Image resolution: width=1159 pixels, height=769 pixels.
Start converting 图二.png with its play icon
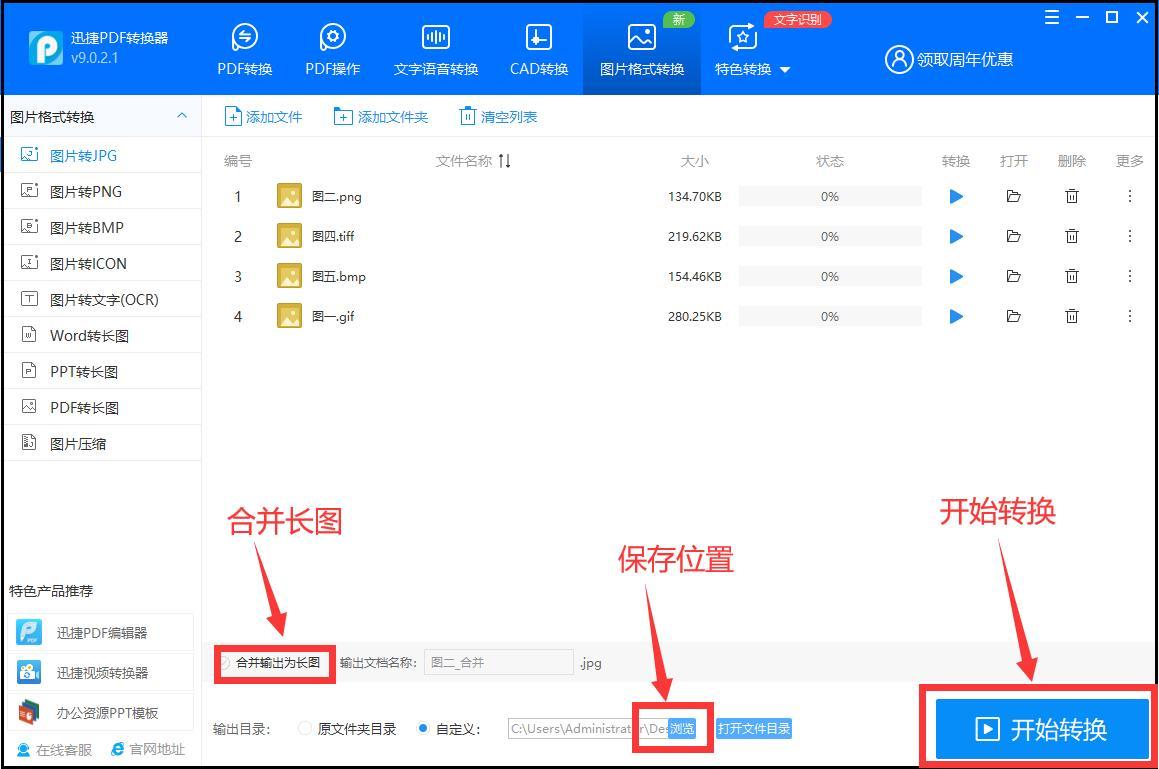955,196
